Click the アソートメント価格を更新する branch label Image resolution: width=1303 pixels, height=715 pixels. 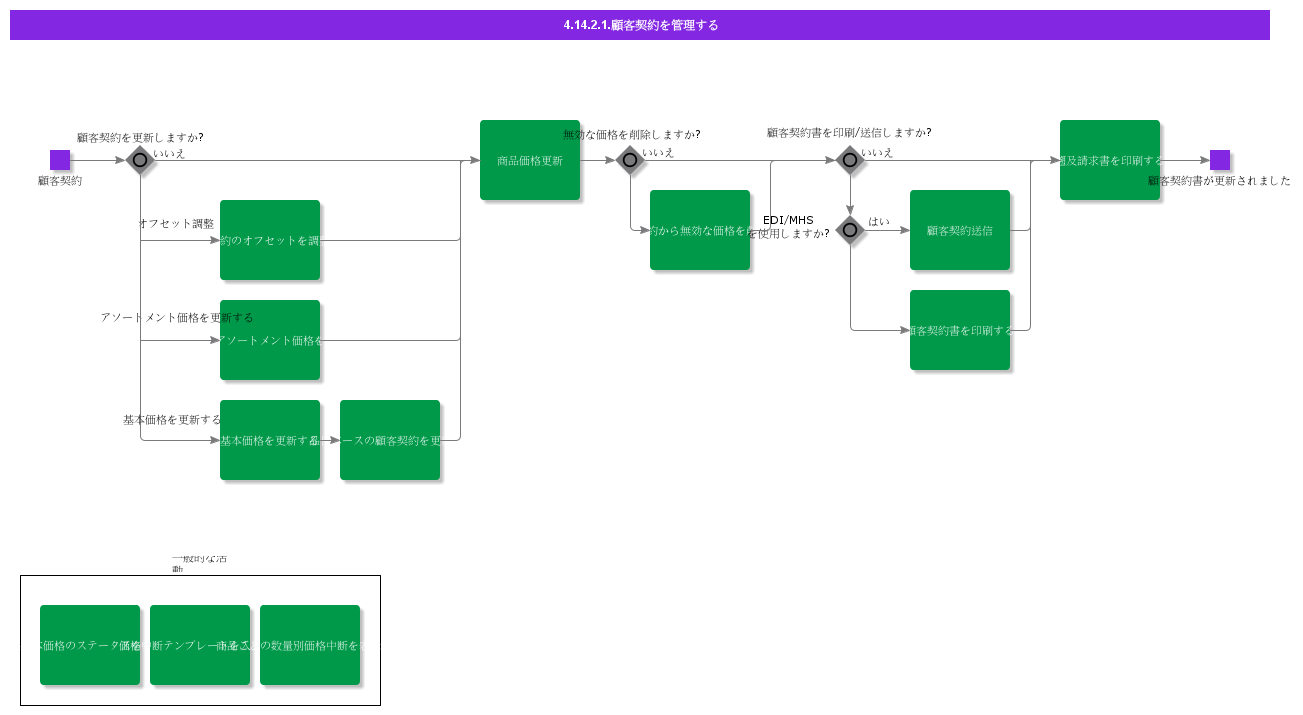point(177,317)
